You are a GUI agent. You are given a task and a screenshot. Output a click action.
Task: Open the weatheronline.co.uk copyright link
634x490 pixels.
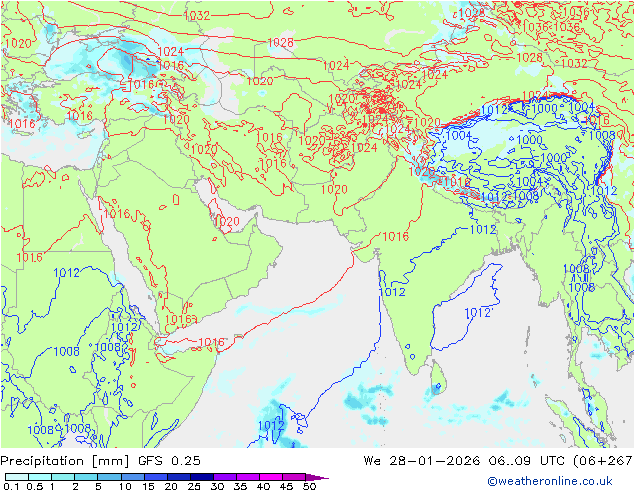549,481
